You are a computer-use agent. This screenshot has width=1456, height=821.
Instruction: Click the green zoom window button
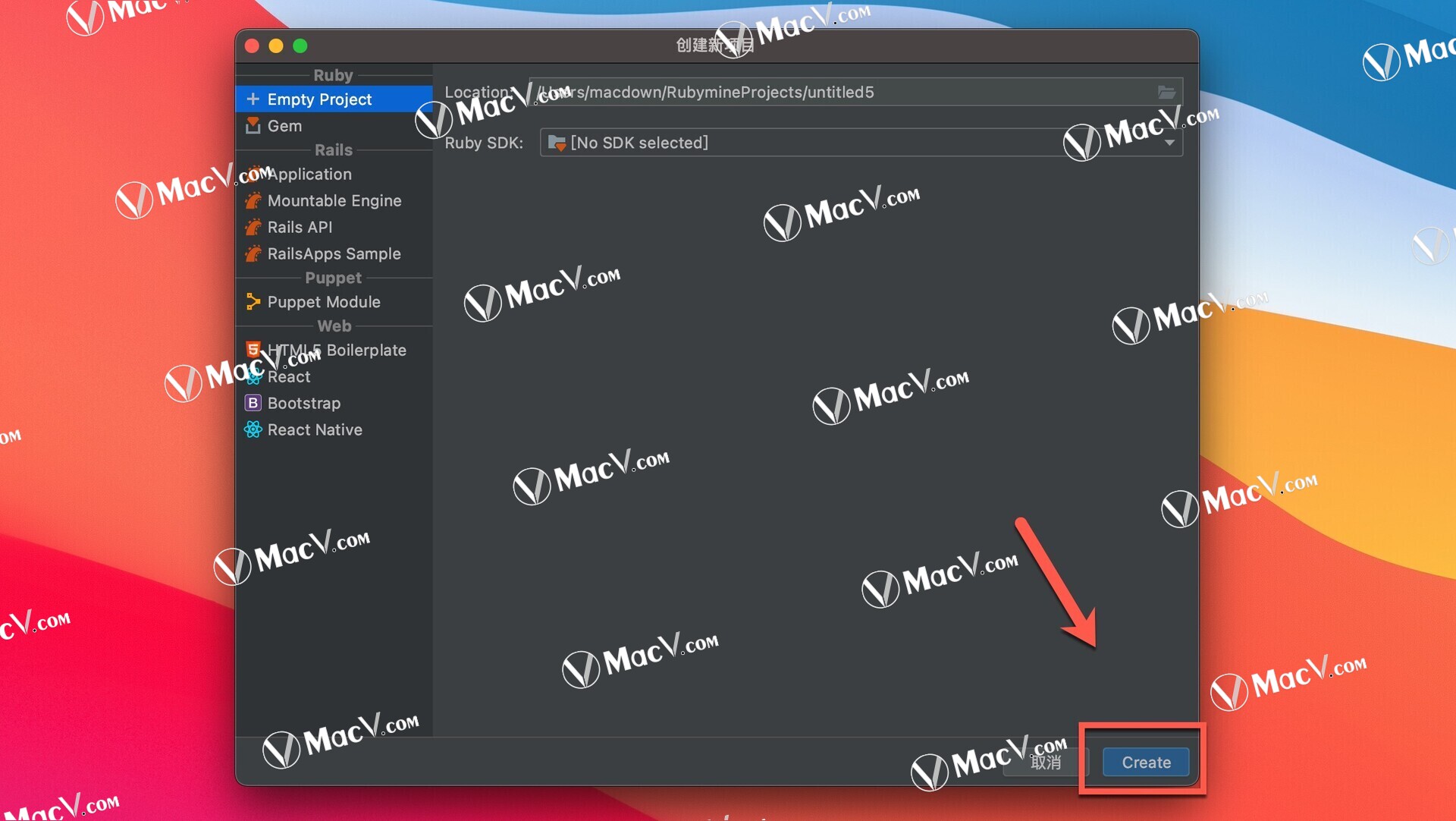pos(300,46)
